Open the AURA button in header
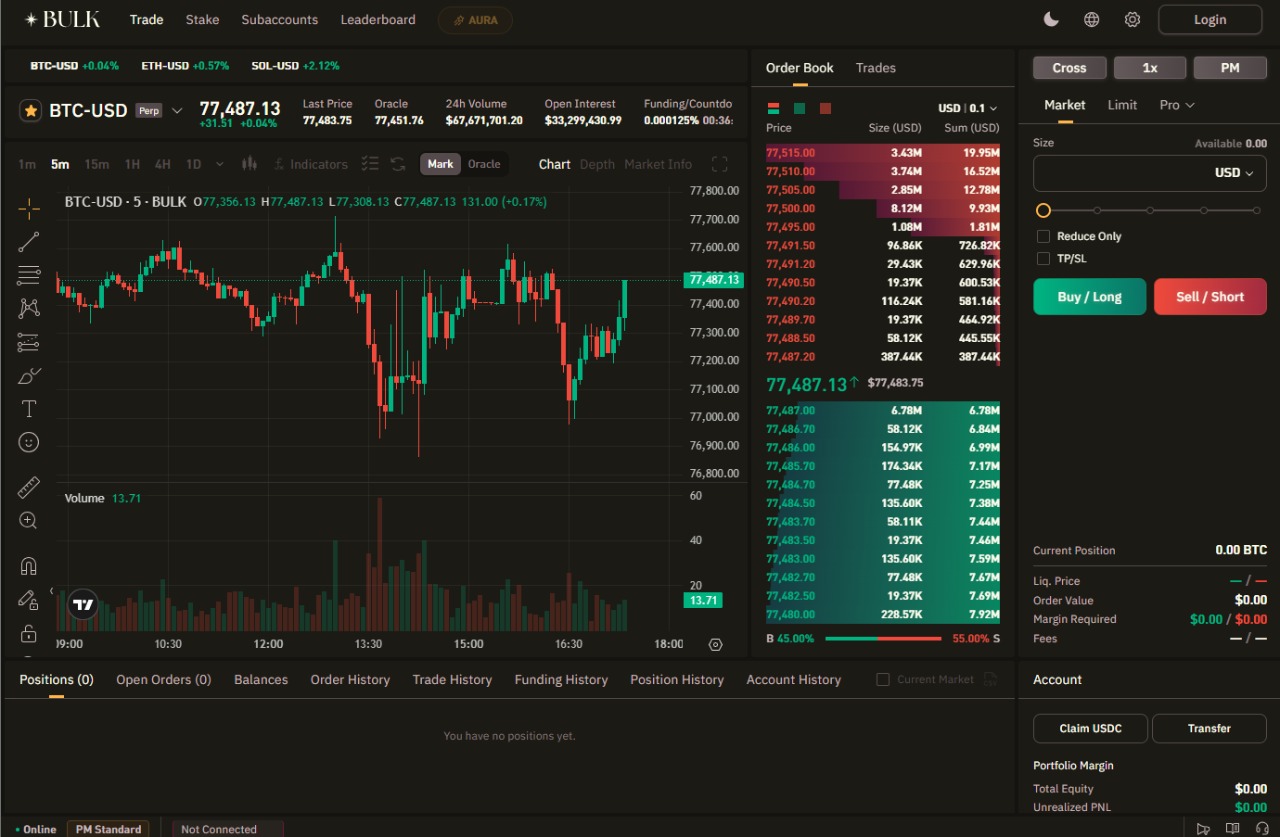The image size is (1280, 837). point(475,20)
